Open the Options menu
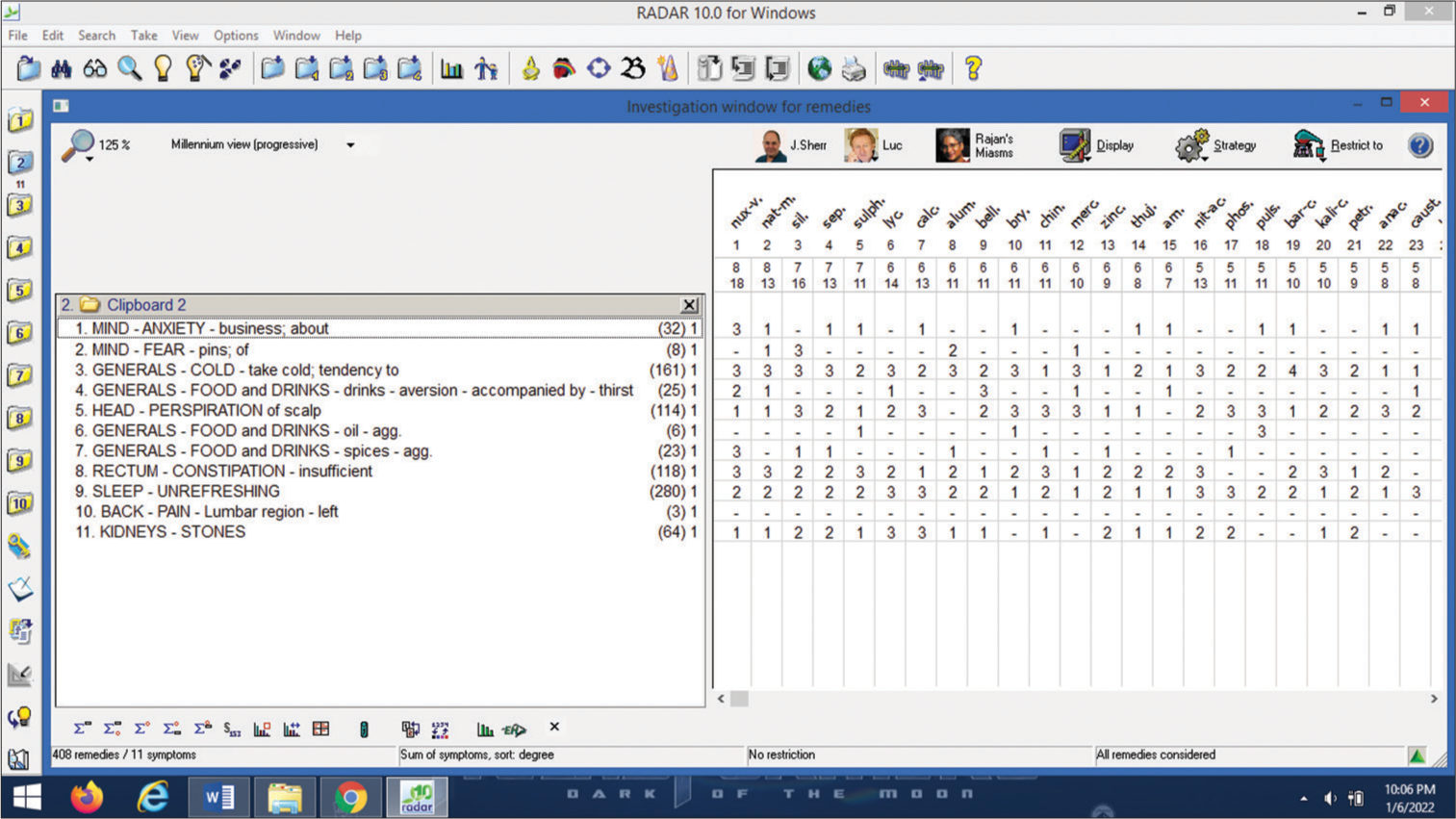1456x819 pixels. pyautogui.click(x=236, y=36)
